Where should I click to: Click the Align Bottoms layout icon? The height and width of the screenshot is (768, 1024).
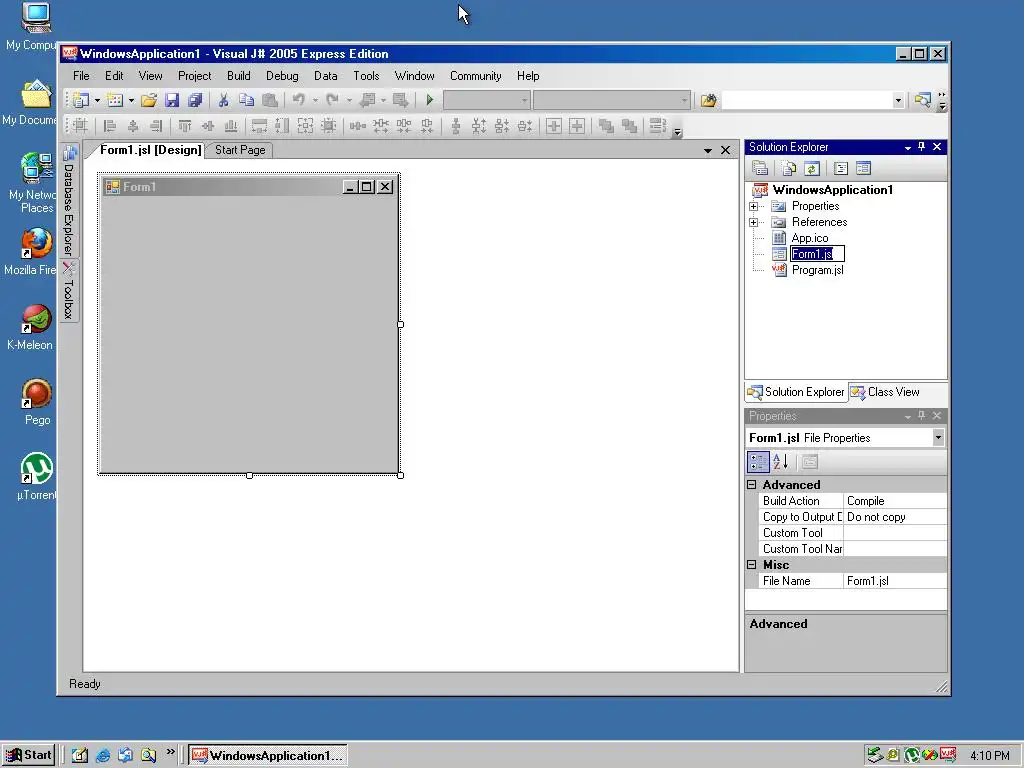[x=231, y=125]
